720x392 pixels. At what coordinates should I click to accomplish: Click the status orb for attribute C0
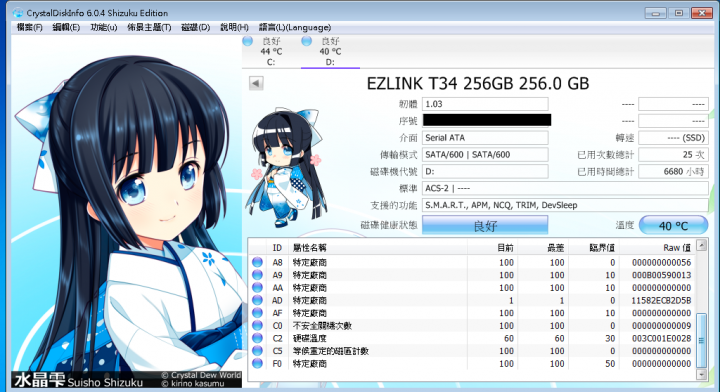(x=257, y=325)
